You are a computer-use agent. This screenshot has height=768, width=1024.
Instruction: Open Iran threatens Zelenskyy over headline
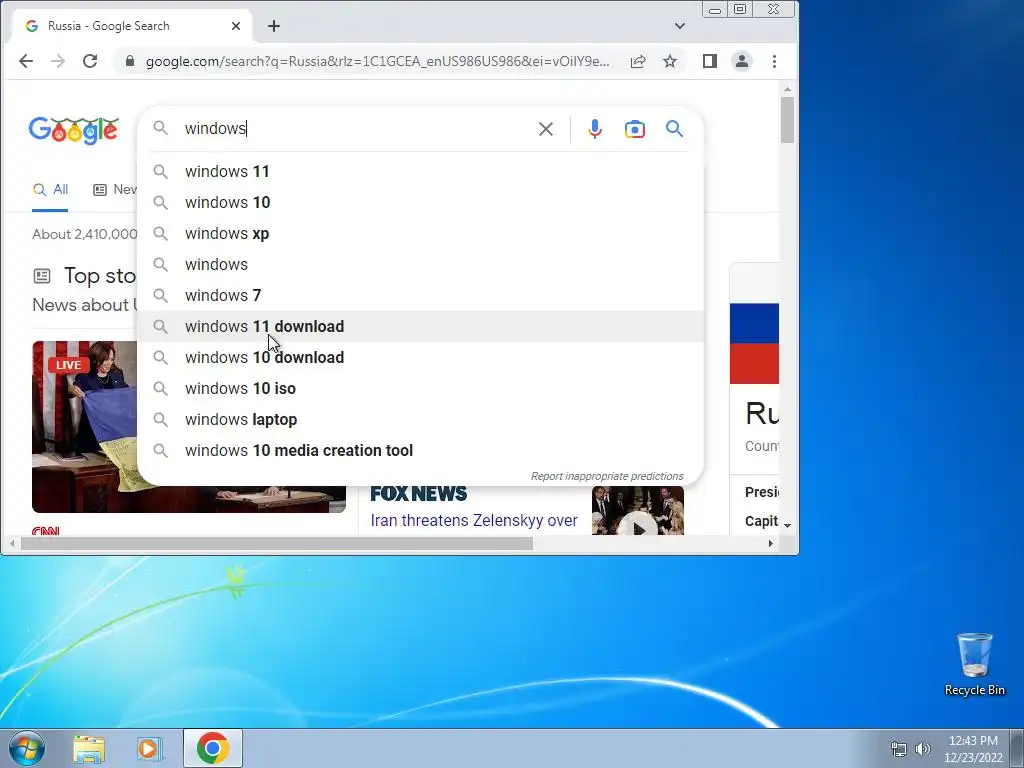(x=473, y=520)
